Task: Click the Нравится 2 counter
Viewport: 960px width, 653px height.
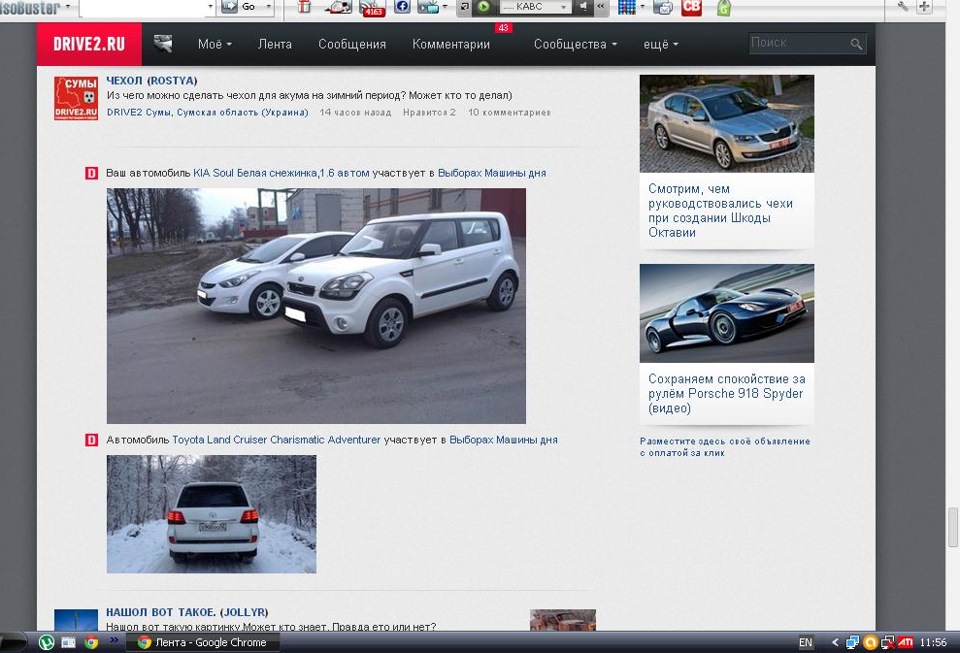Action: coord(429,112)
